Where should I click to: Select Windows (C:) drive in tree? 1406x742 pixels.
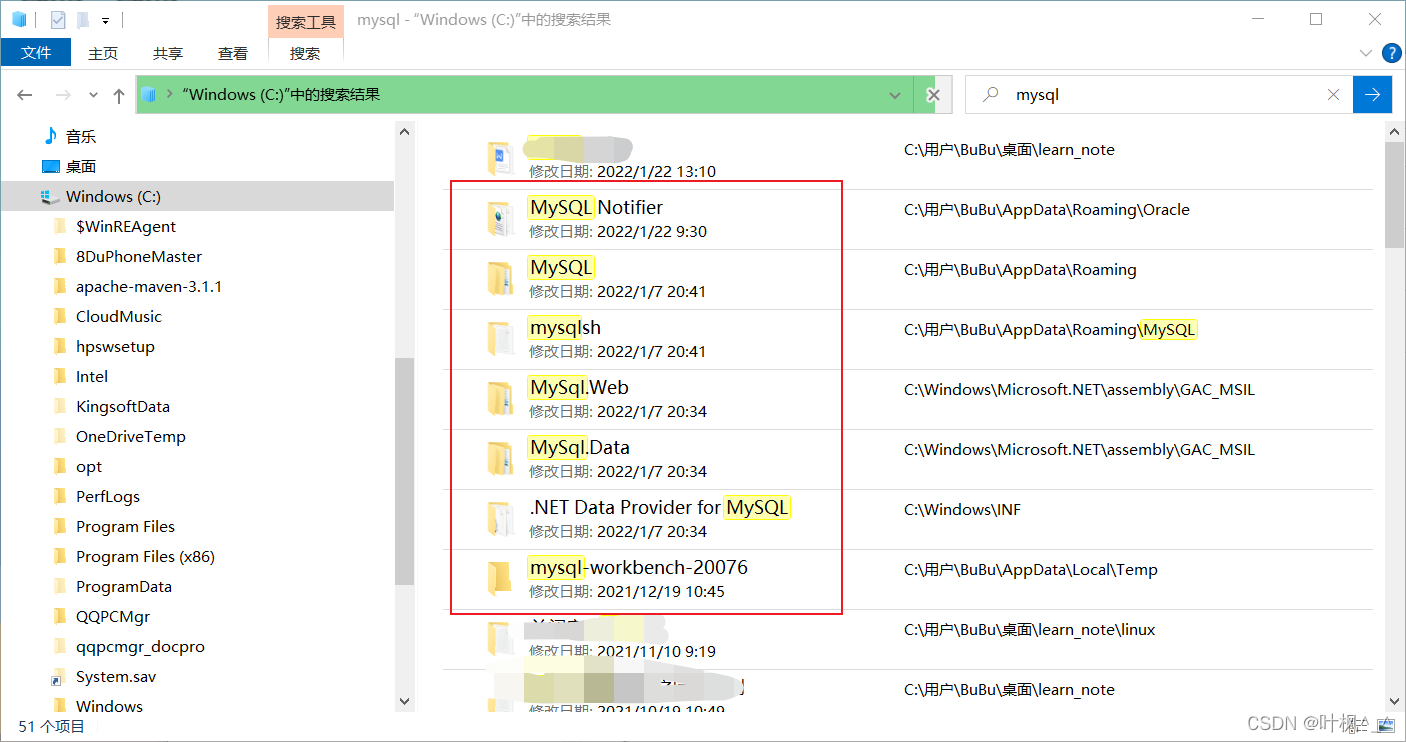tap(113, 196)
